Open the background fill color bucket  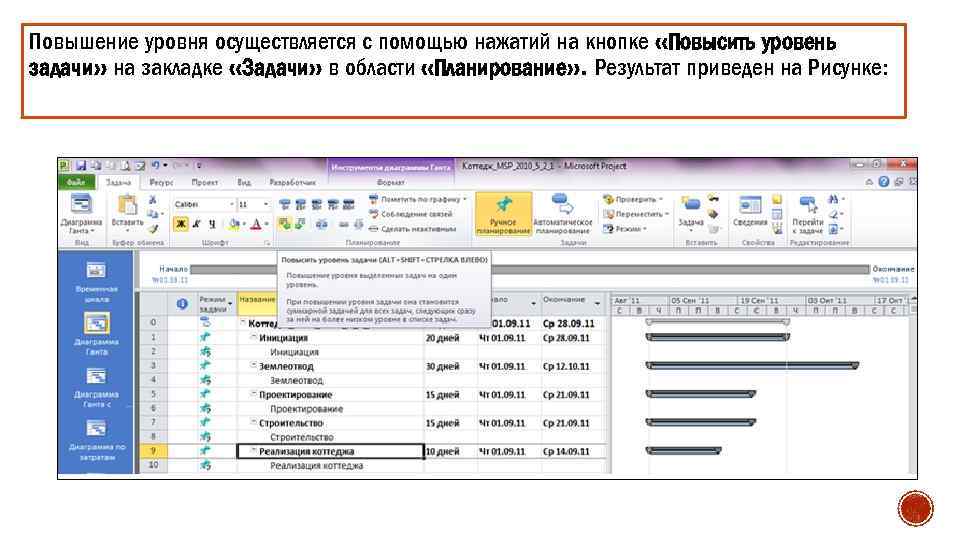click(234, 225)
